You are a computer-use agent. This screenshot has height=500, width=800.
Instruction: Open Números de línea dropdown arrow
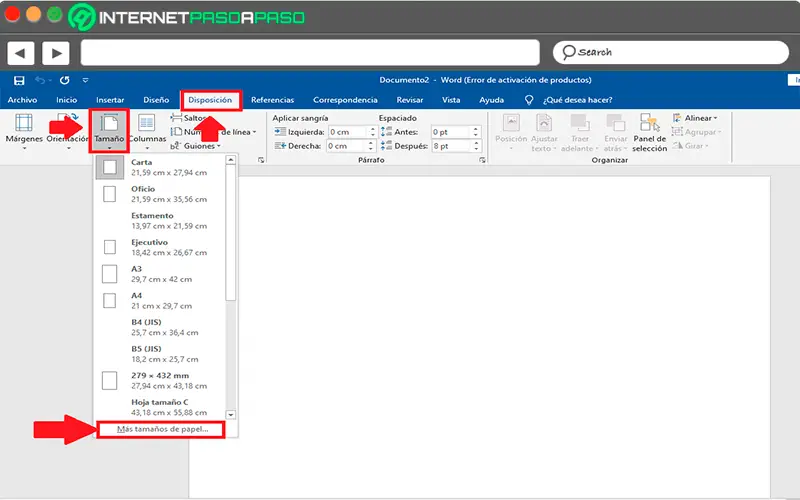[254, 132]
